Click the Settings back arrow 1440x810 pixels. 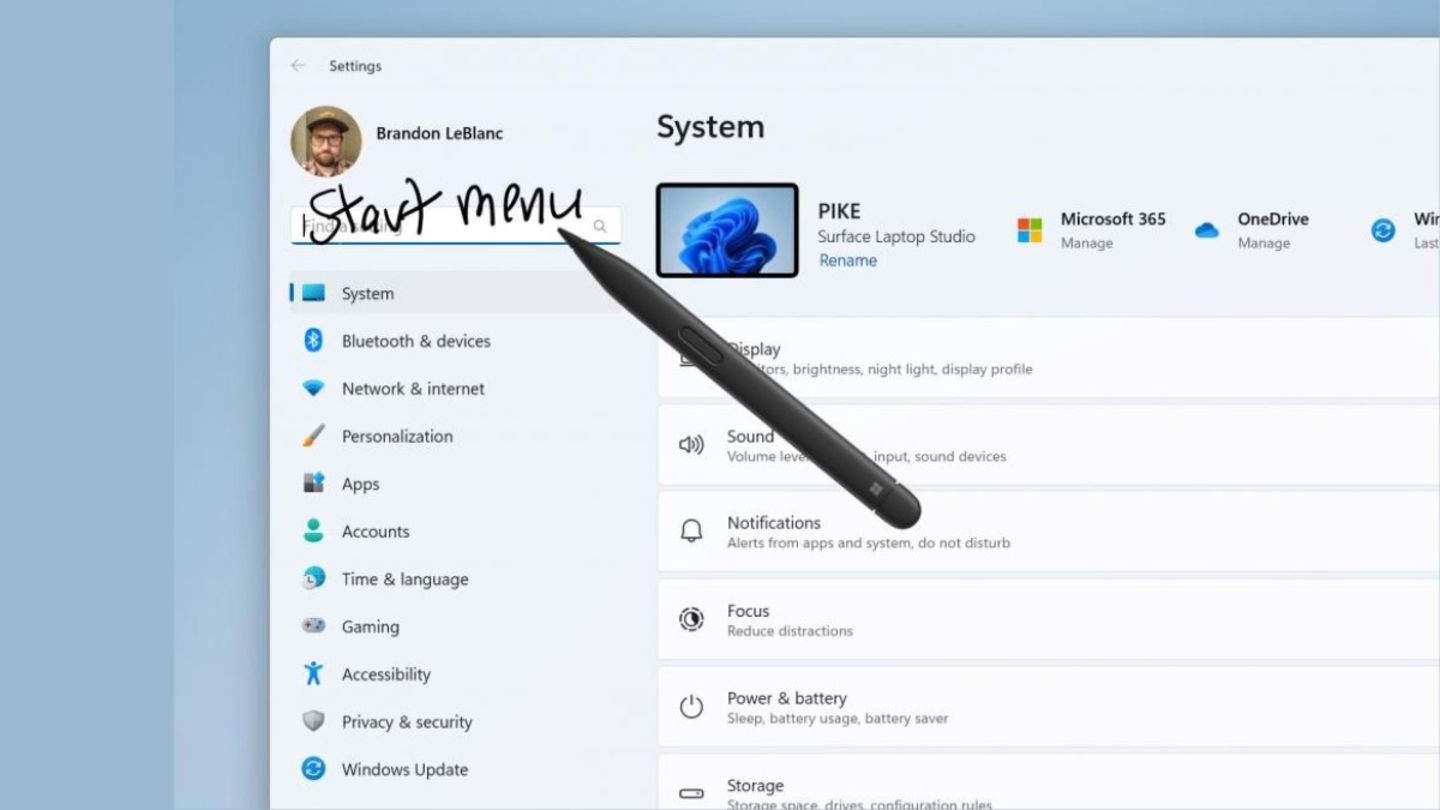[x=297, y=65]
